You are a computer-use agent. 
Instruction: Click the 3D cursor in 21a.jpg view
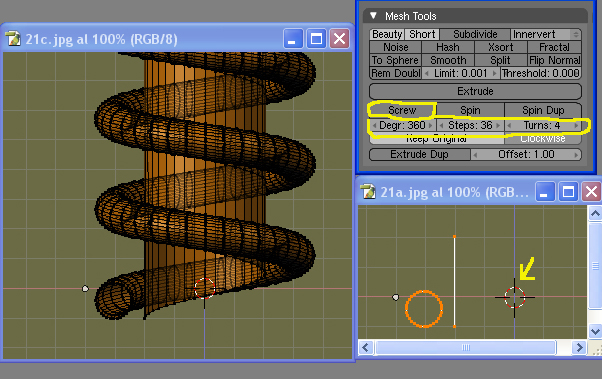coord(514,297)
